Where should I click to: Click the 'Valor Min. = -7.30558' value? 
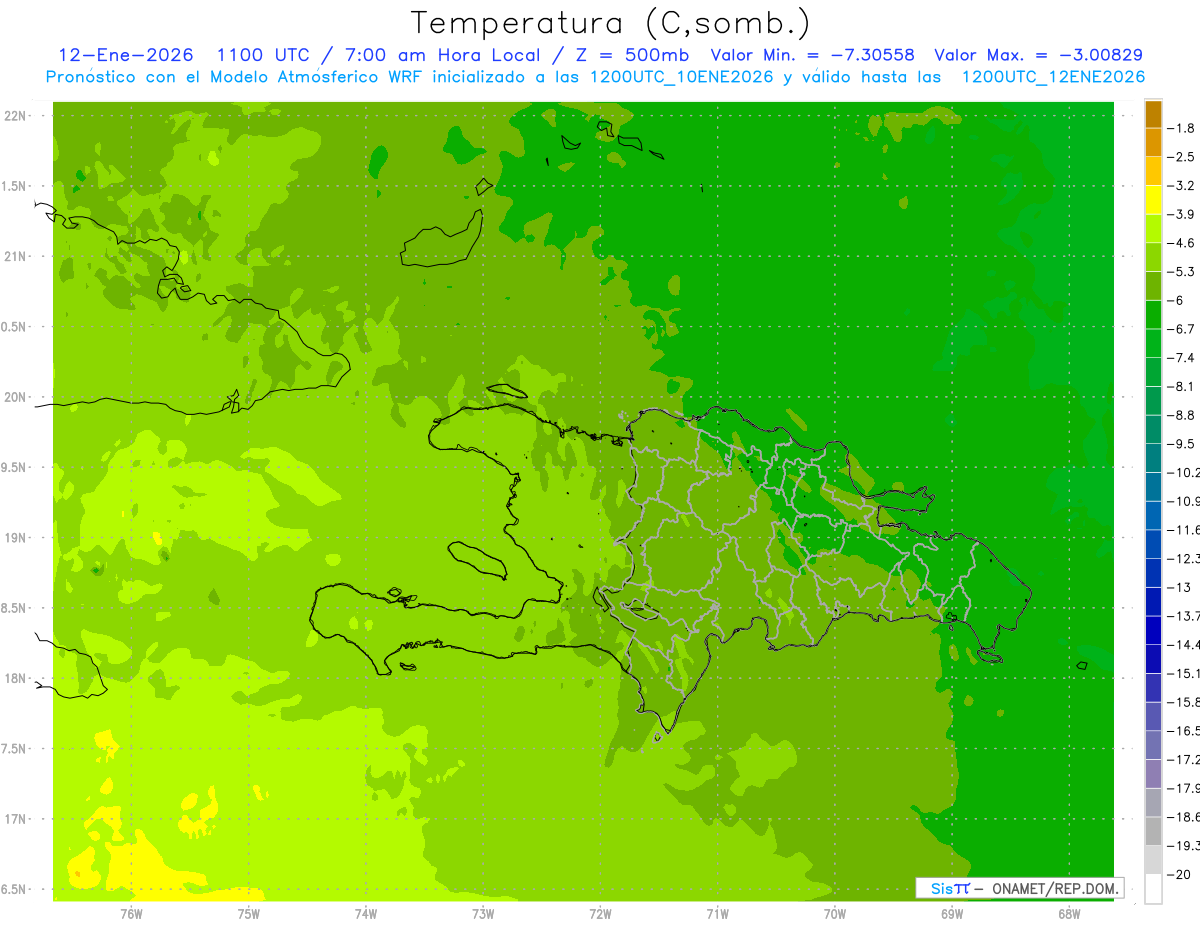tap(812, 55)
